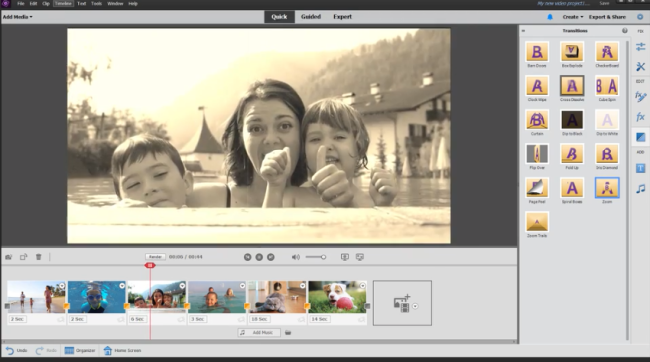Click the Render button

pyautogui.click(x=155, y=257)
